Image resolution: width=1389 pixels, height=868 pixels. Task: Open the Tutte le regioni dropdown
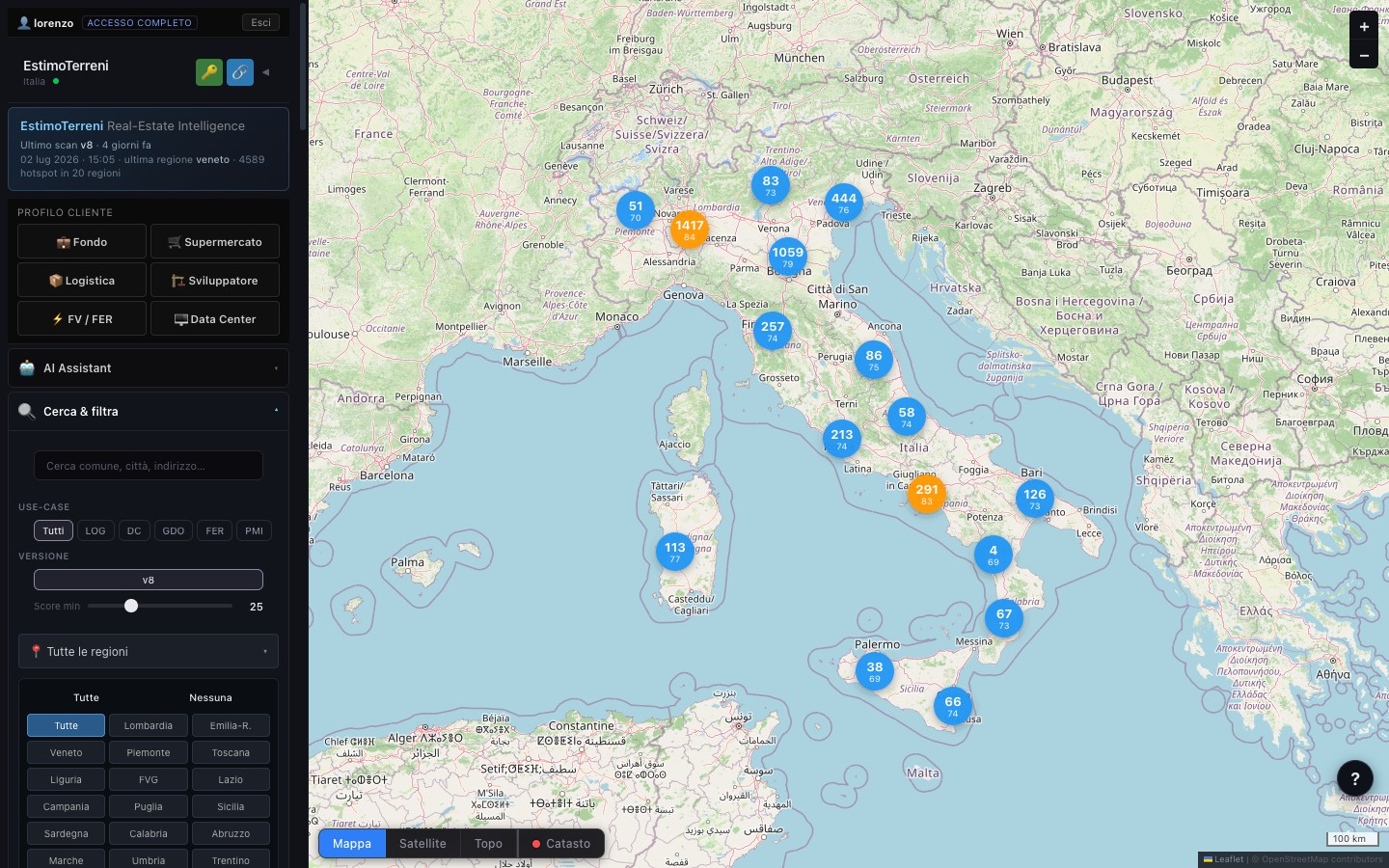[149, 651]
